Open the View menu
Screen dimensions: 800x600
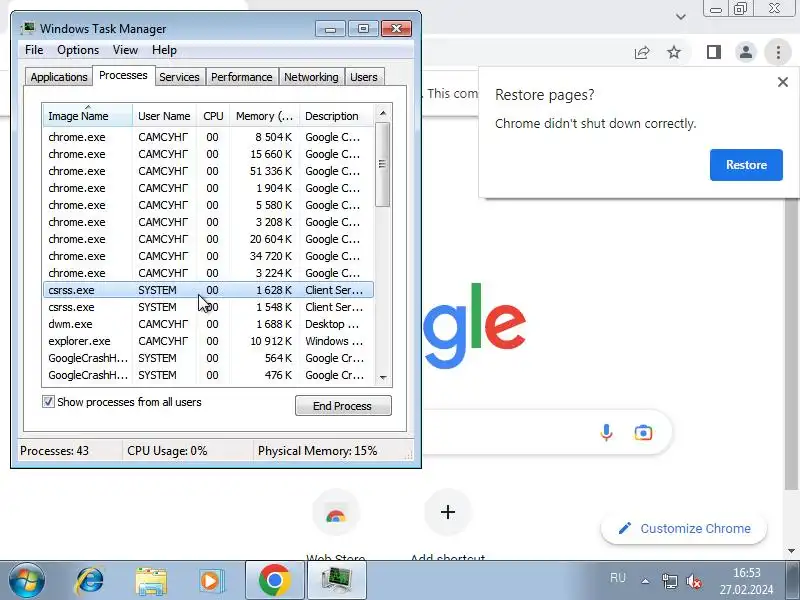tap(125, 50)
